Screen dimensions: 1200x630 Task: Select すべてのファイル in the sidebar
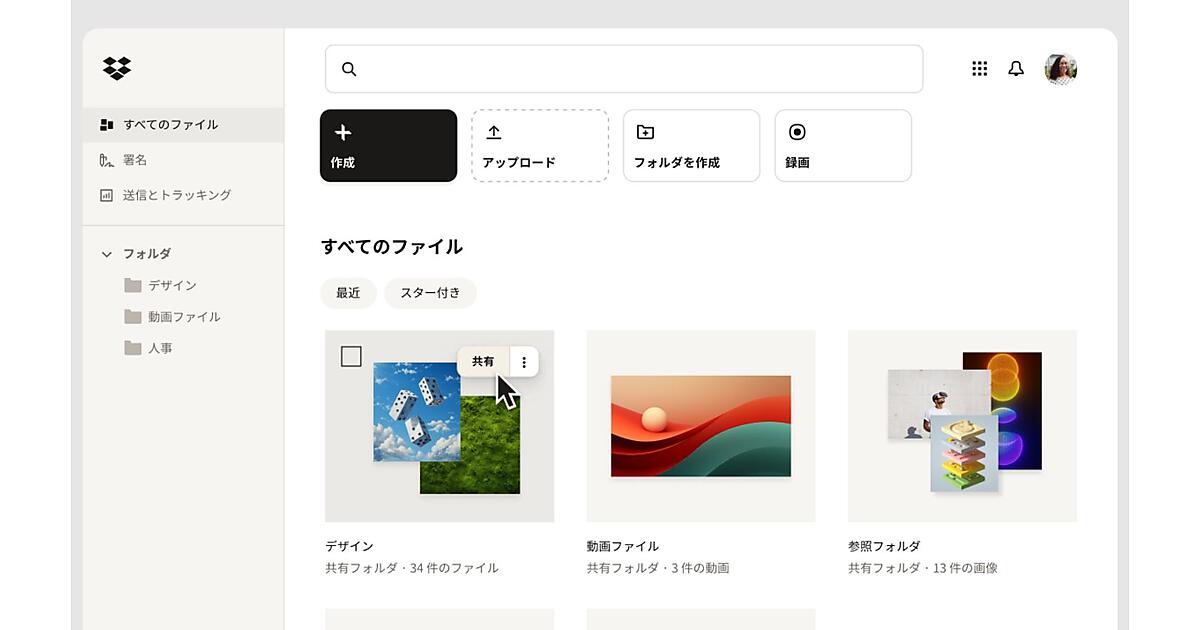click(170, 125)
